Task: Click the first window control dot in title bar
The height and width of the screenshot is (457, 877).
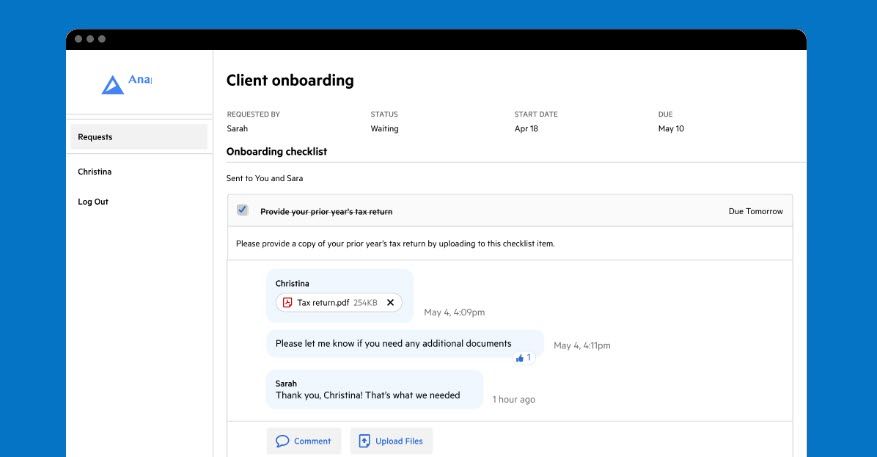Action: pyautogui.click(x=78, y=39)
